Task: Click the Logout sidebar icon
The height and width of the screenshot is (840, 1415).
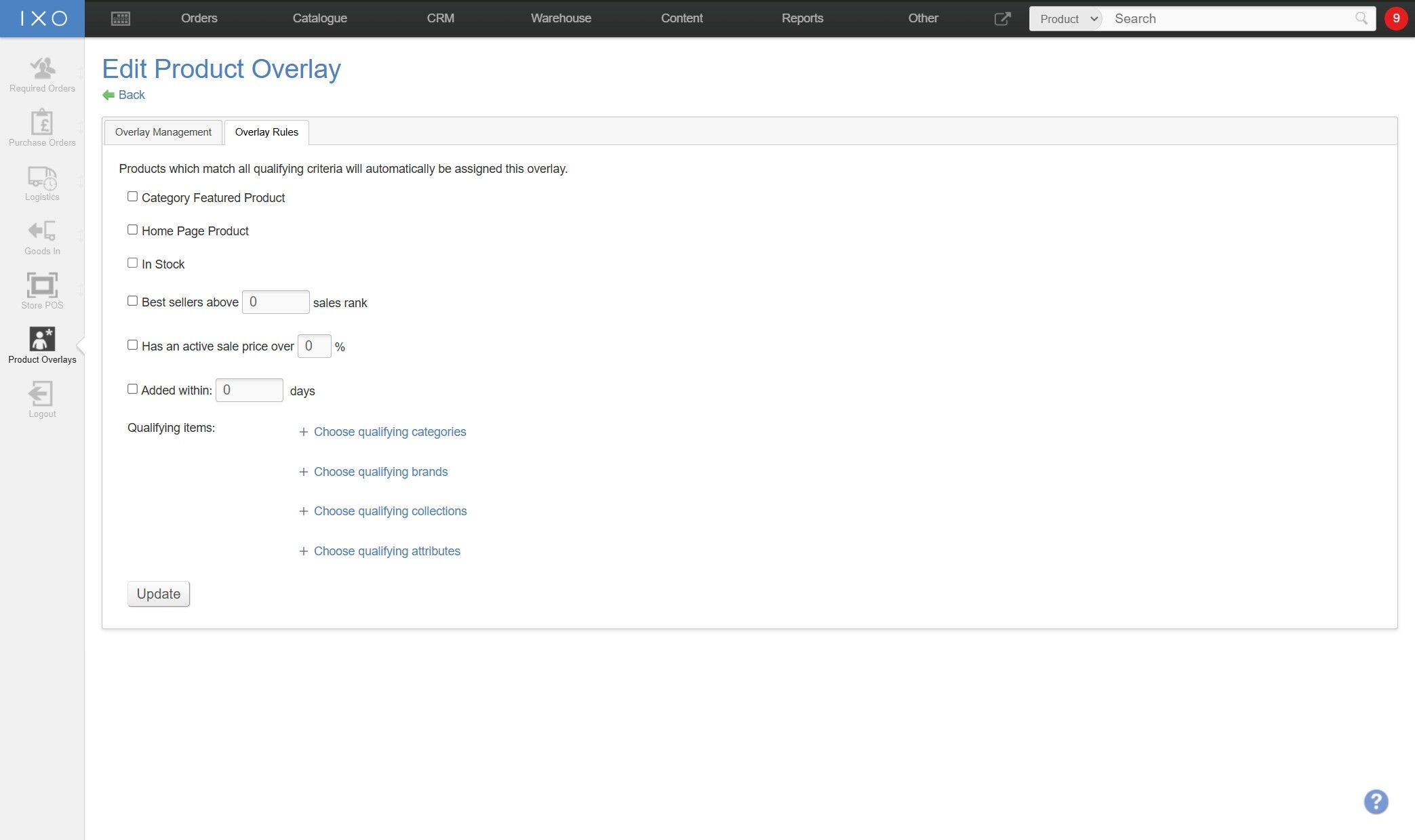Action: point(42,399)
